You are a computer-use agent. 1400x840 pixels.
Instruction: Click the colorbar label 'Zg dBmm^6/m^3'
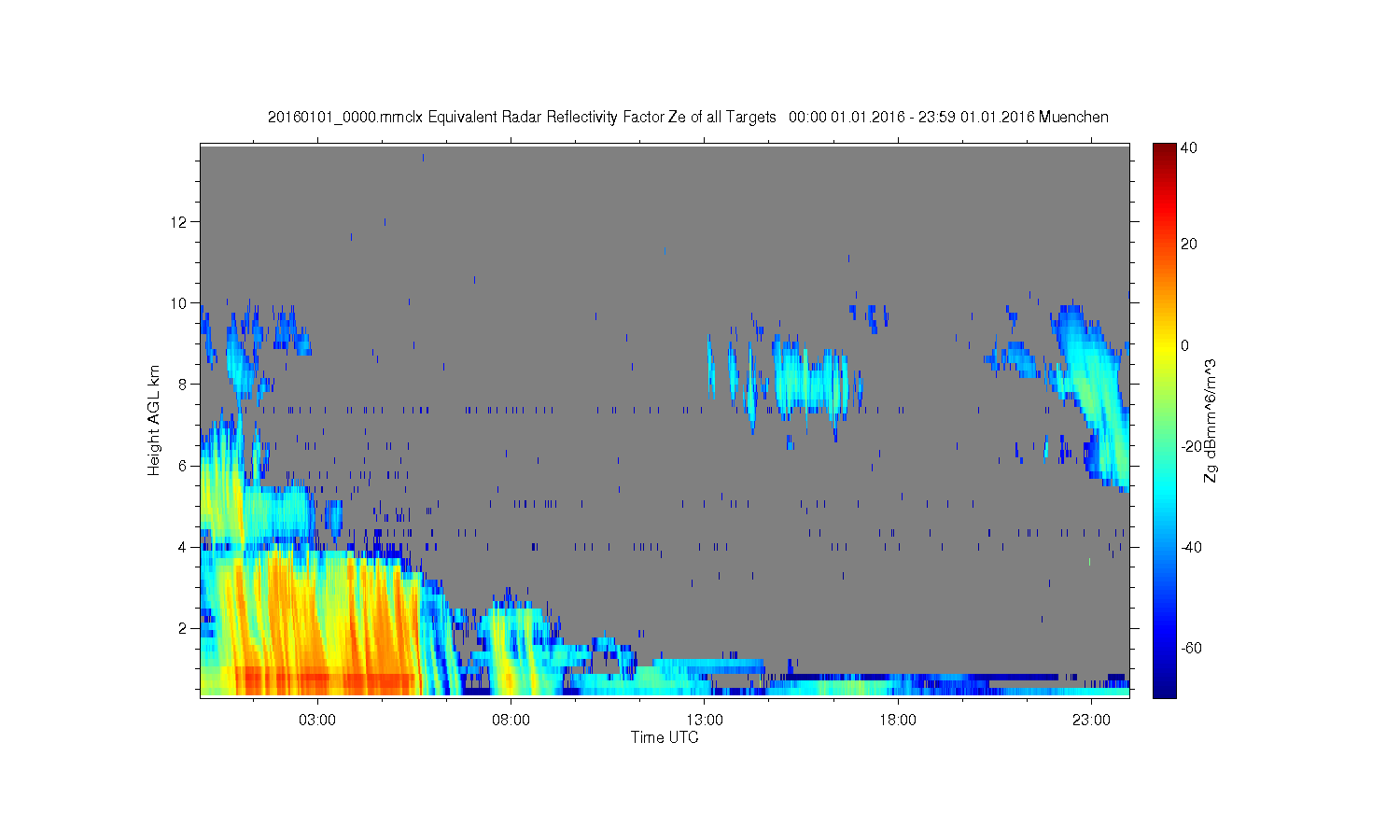pyautogui.click(x=1211, y=420)
